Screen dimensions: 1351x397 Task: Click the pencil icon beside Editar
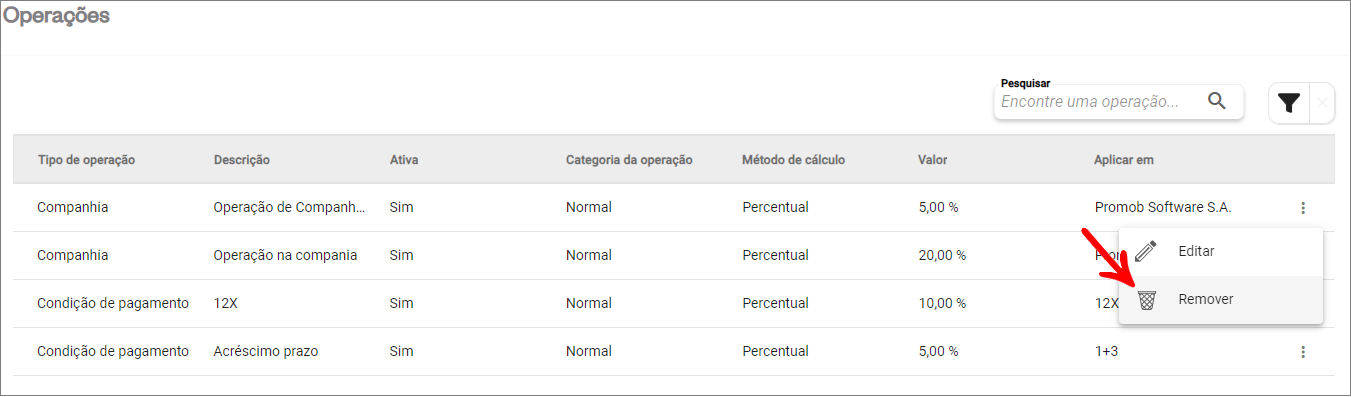(1146, 251)
